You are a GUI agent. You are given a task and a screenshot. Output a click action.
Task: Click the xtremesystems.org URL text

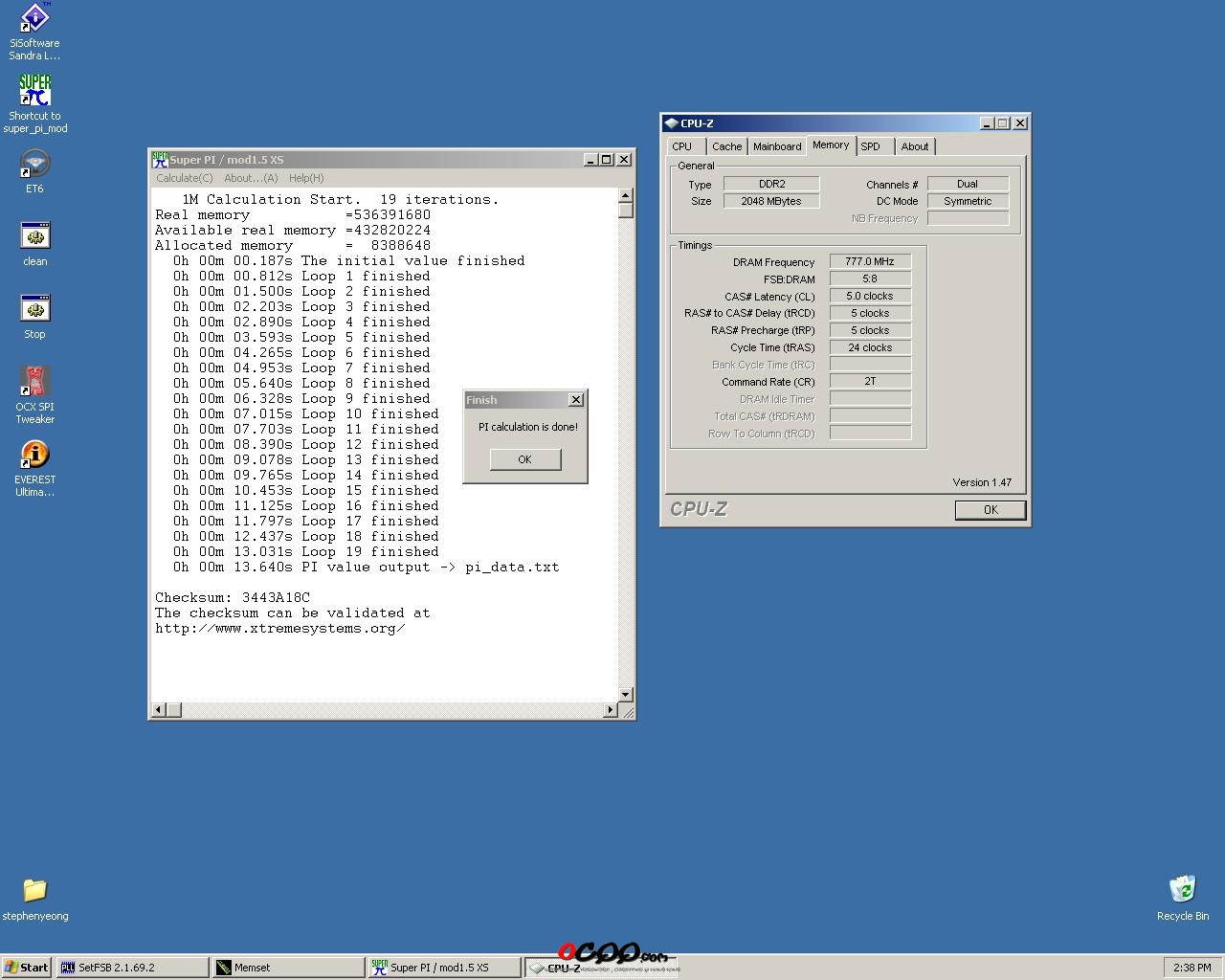(279, 628)
